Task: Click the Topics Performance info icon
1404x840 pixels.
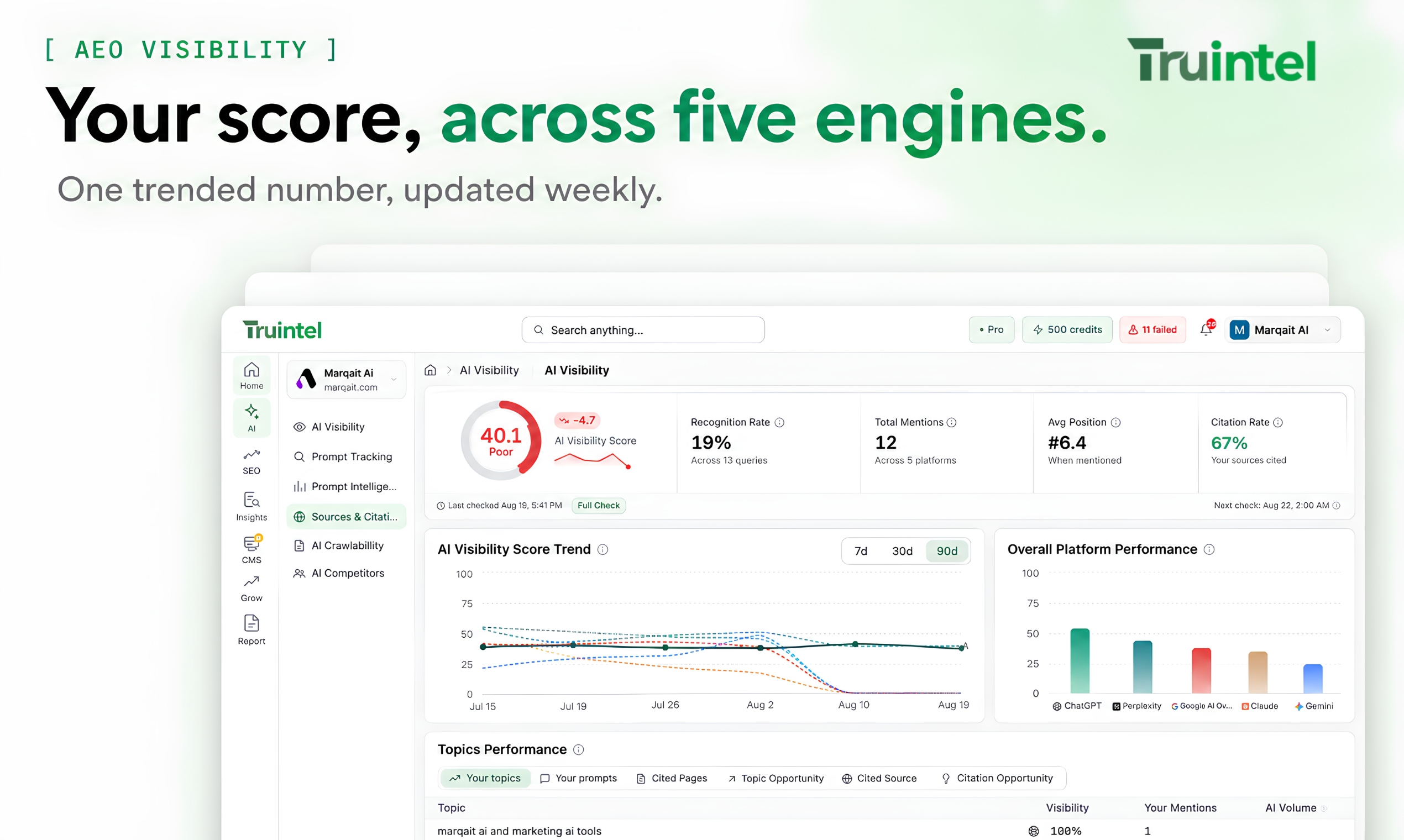Action: click(579, 750)
